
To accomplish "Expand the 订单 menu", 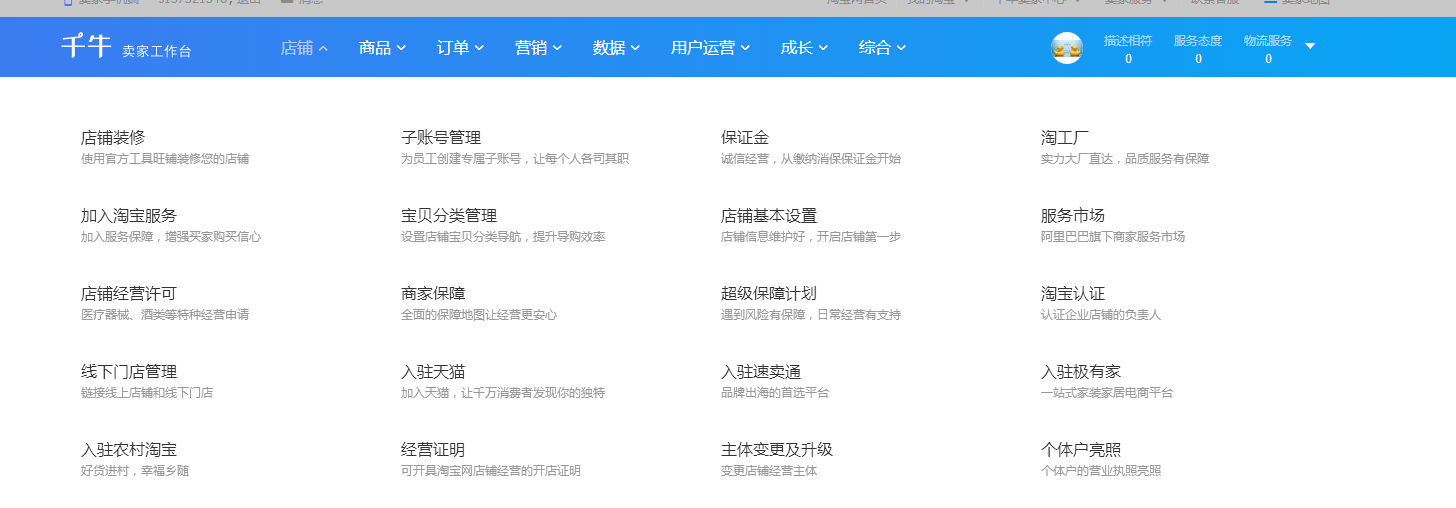I will click(x=460, y=47).
